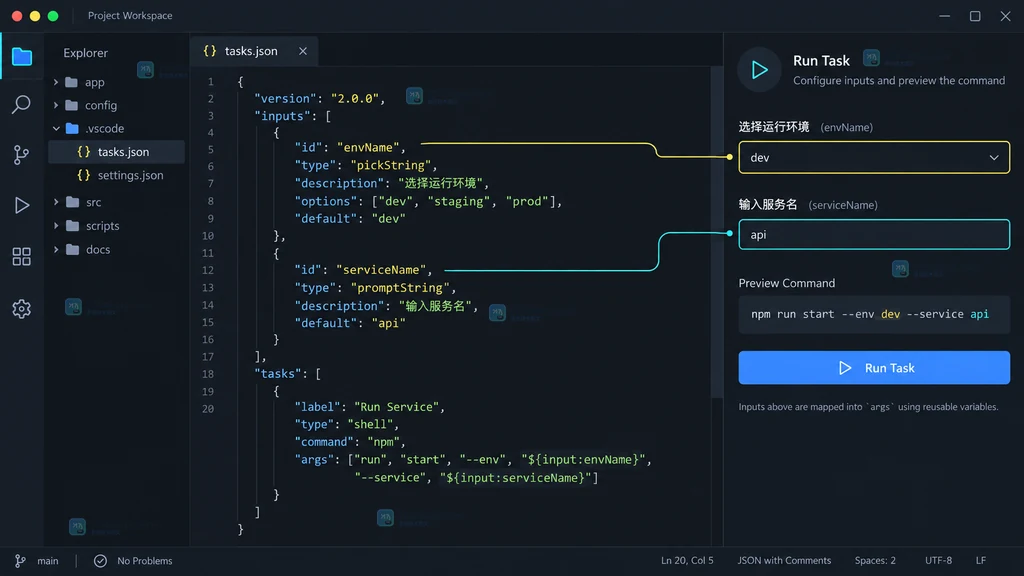Click the Preview Command heading
Screen dimensions: 1024x576
tap(786, 283)
